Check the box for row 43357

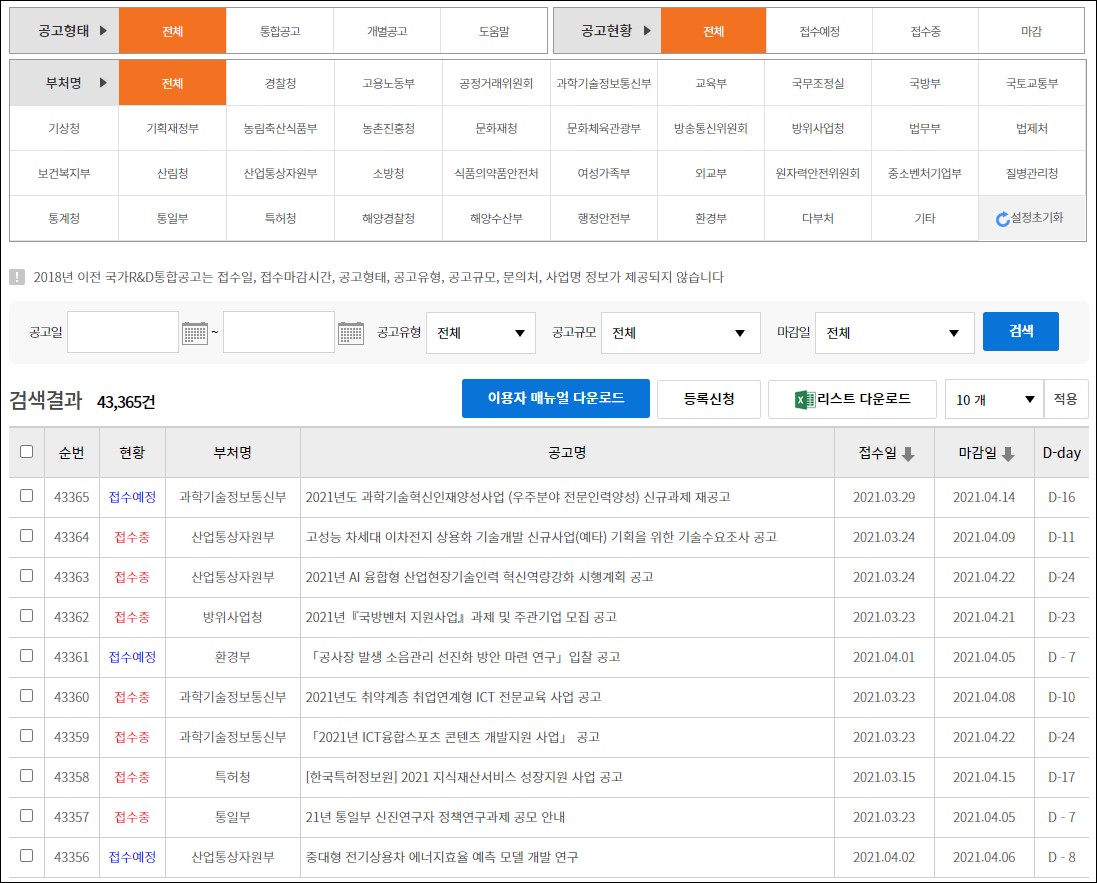(27, 815)
